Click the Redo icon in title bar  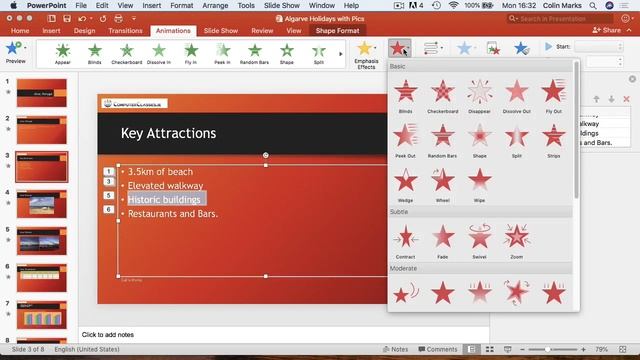pyautogui.click(x=103, y=19)
